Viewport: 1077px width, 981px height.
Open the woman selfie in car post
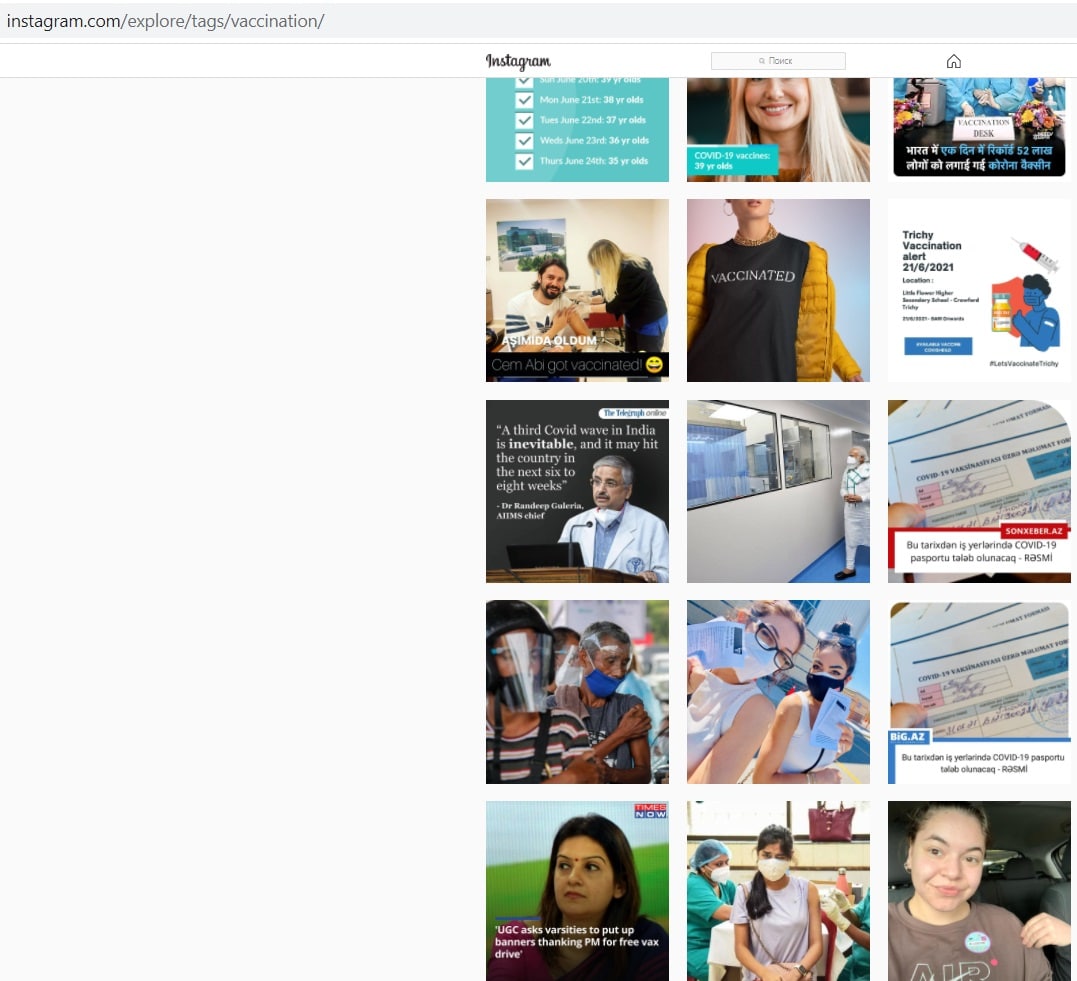[979, 891]
